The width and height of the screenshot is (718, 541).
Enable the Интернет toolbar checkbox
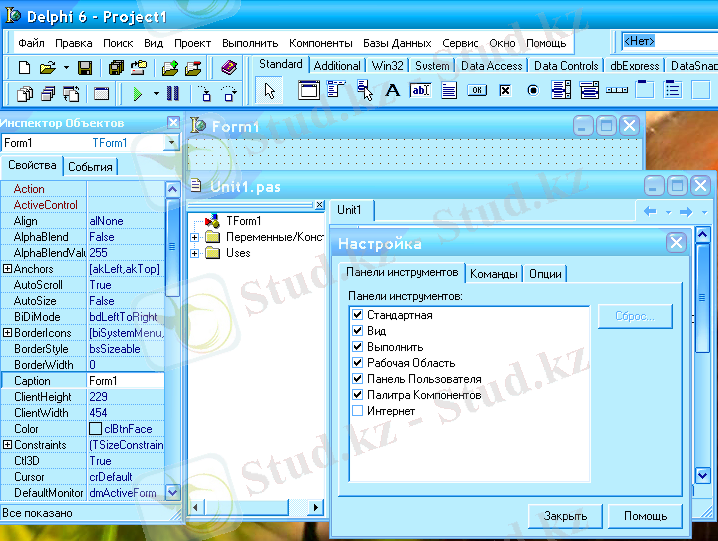coord(358,411)
